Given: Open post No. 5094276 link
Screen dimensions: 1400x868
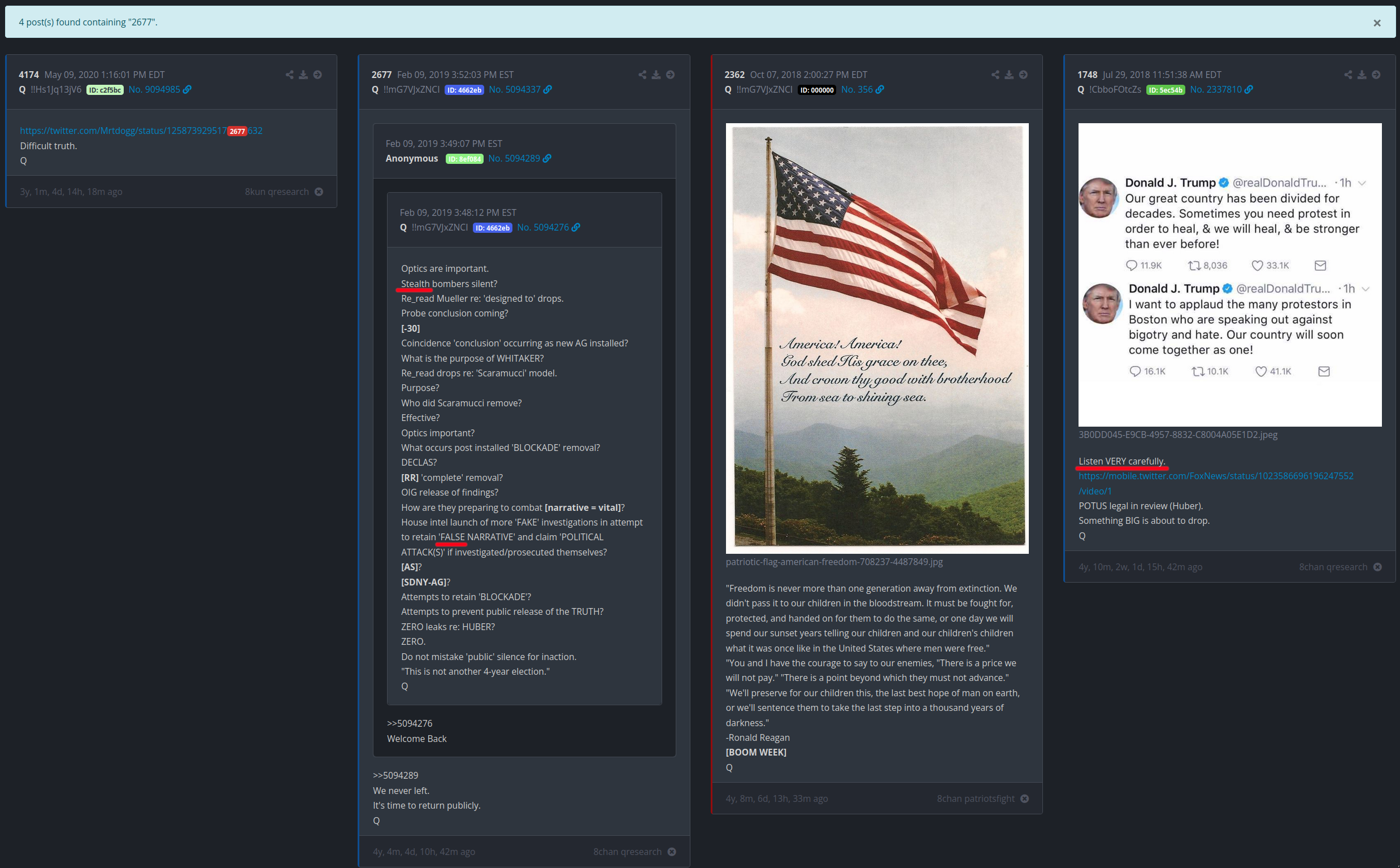Looking at the screenshot, I should (543, 227).
